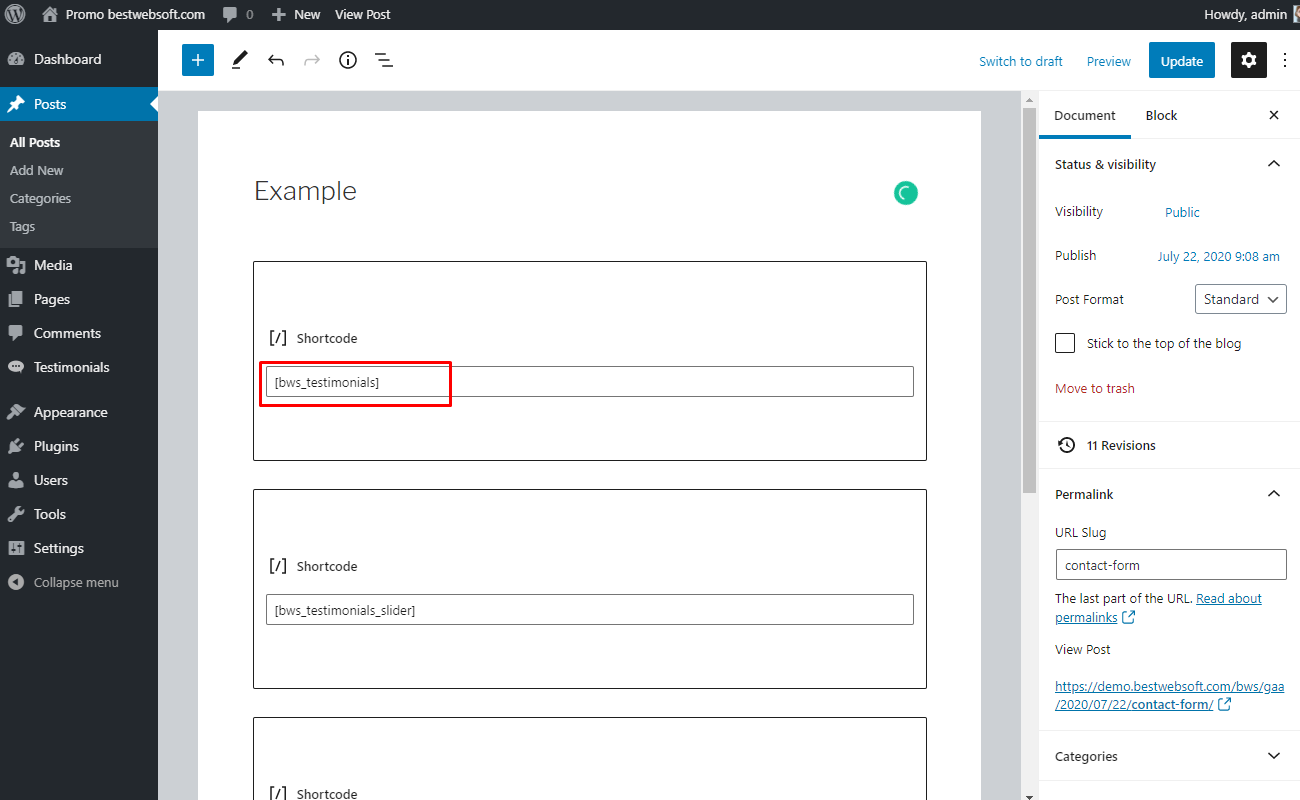Open Categories under Posts sidebar menu
Image resolution: width=1300 pixels, height=800 pixels.
pyautogui.click(x=41, y=198)
